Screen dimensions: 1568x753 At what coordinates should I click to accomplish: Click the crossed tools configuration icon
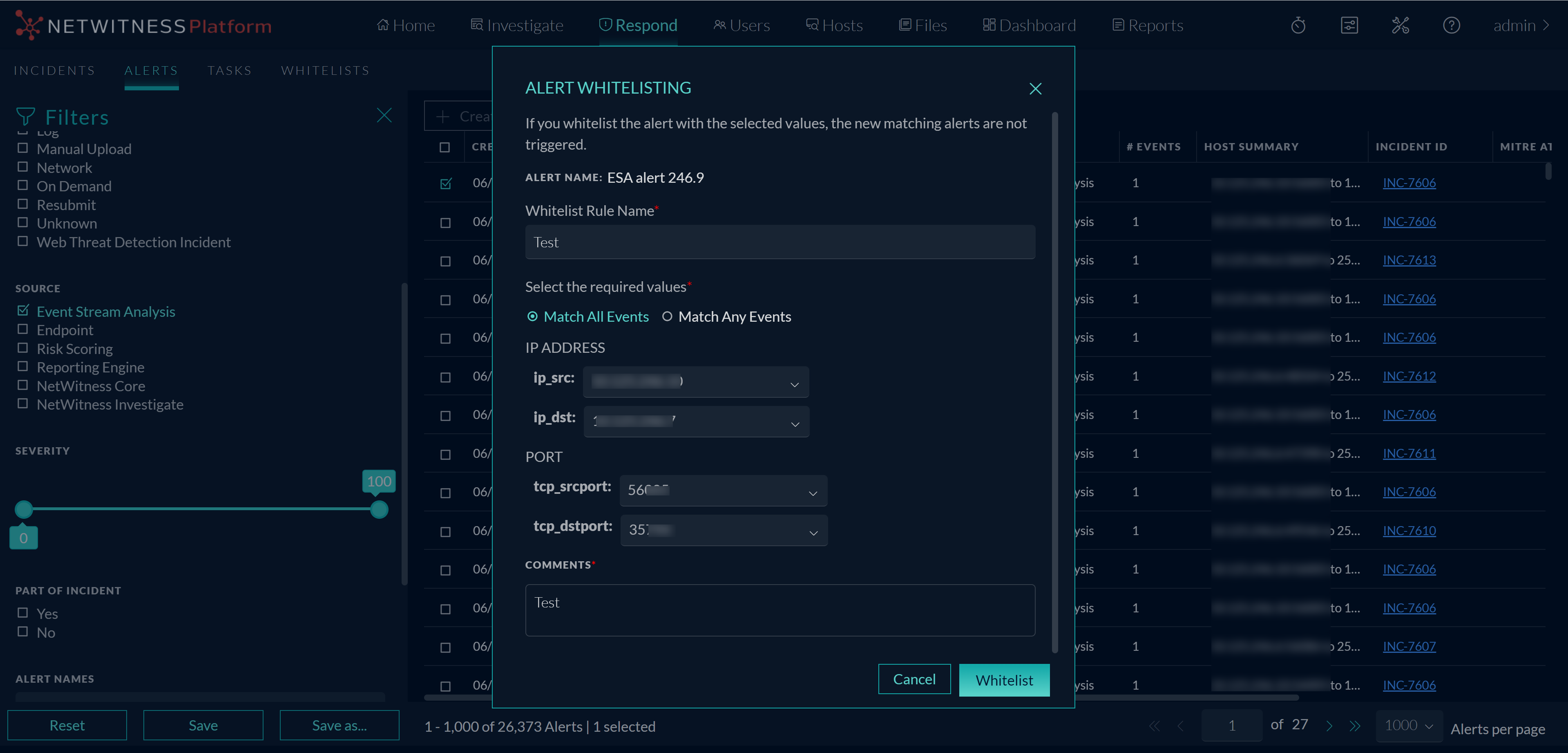(x=1400, y=26)
